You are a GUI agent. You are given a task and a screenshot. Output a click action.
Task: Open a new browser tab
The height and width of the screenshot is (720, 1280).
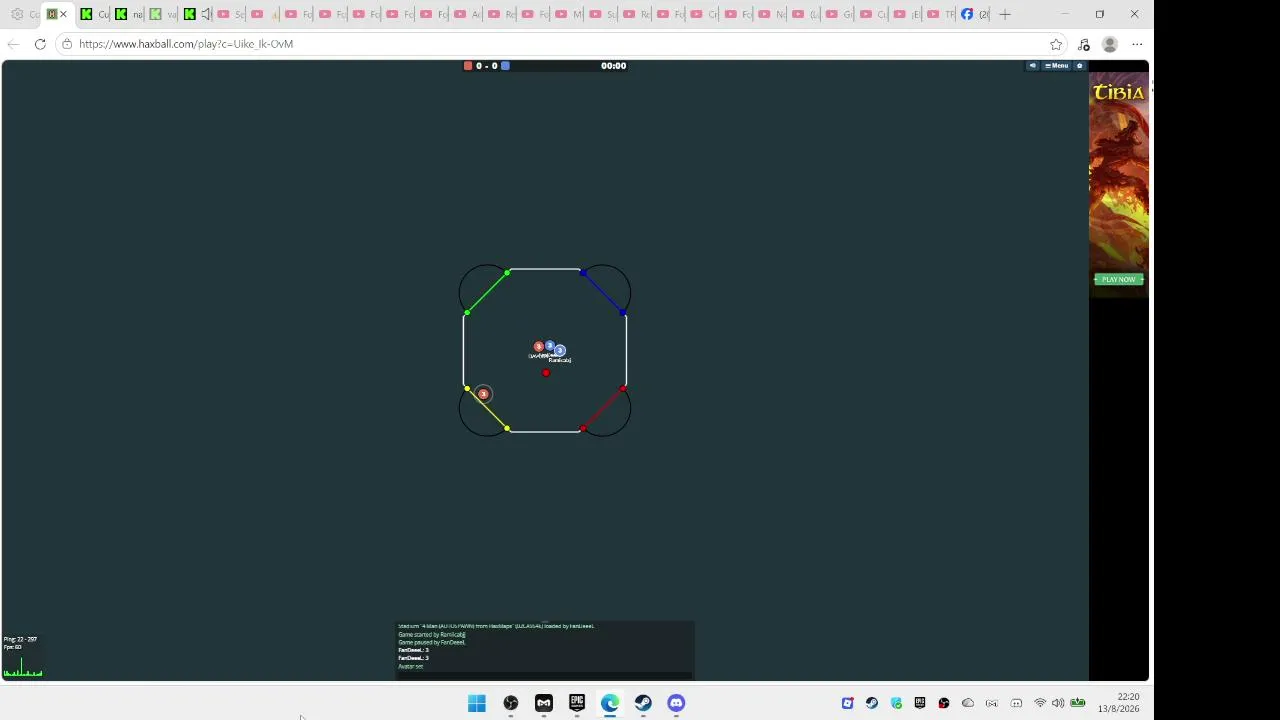1005,14
